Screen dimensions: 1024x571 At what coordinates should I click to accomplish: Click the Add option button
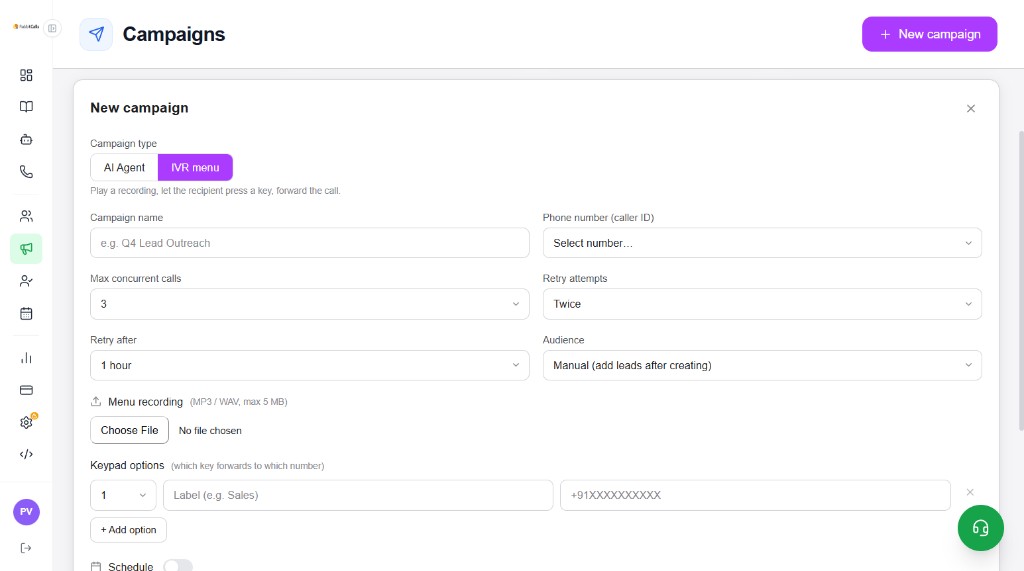128,530
